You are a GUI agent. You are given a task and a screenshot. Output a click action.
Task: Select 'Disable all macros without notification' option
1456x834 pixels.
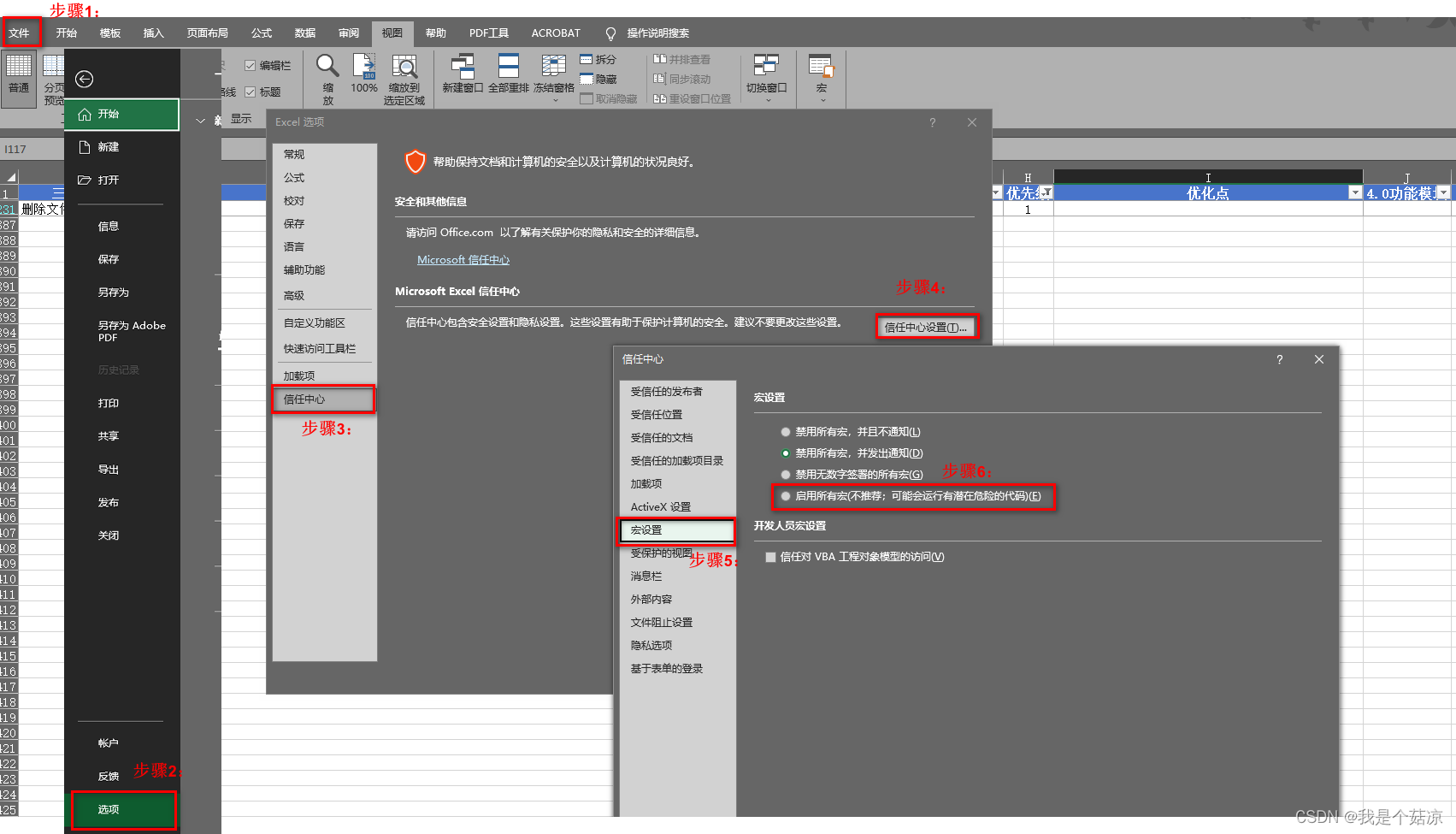786,432
